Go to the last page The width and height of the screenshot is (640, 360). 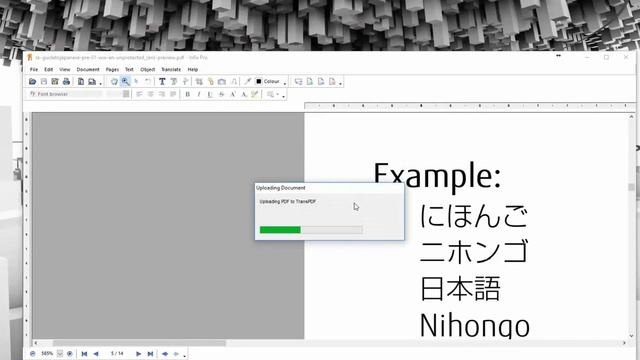(x=150, y=353)
